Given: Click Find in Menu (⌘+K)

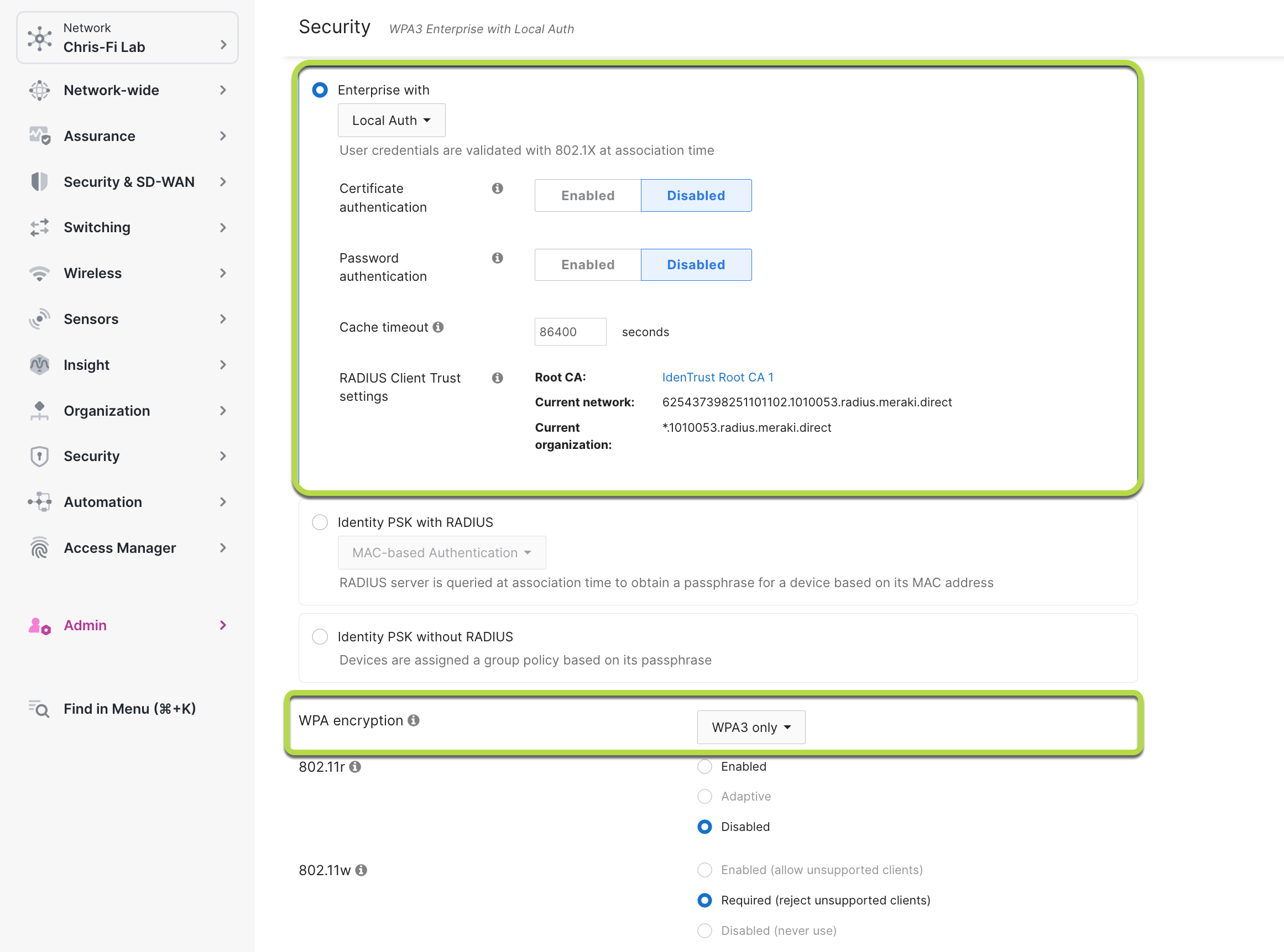Looking at the screenshot, I should pyautogui.click(x=129, y=709).
